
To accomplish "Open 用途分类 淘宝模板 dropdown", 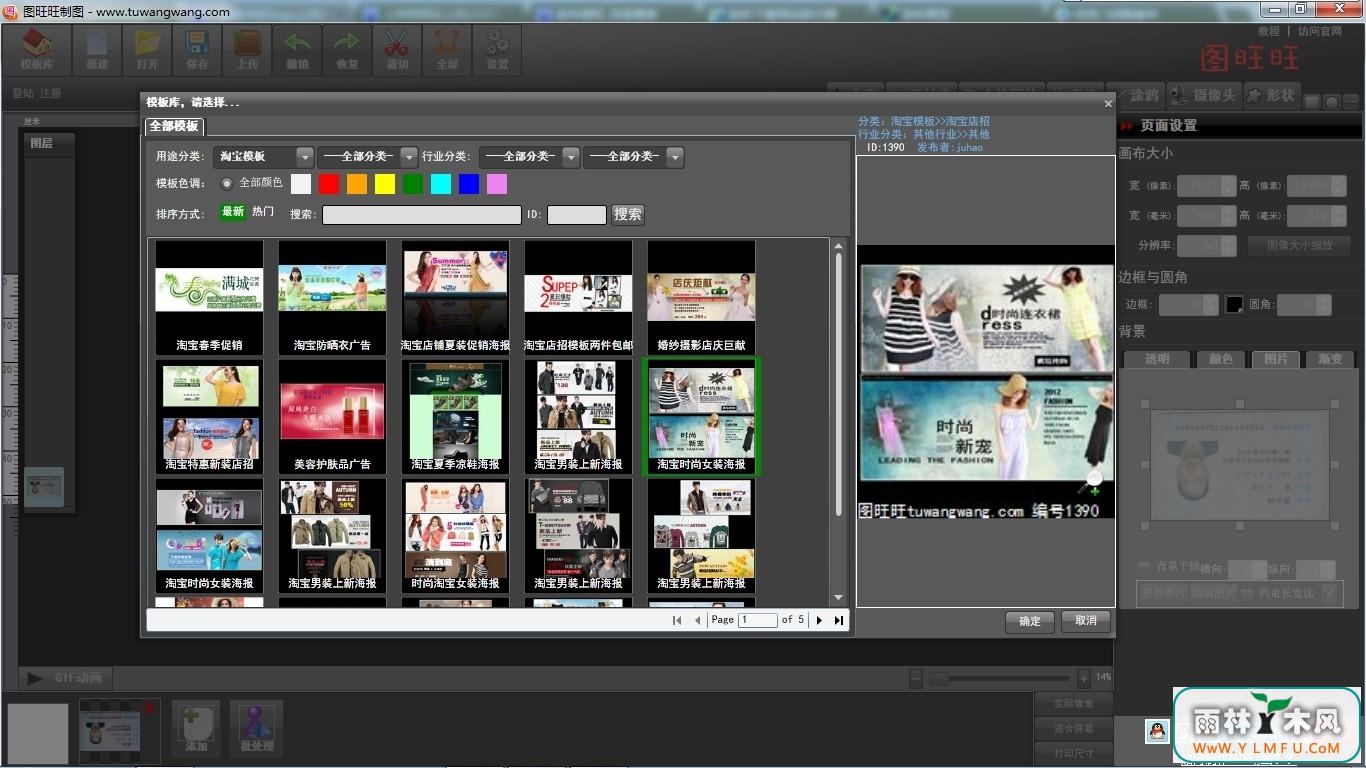I will (264, 157).
